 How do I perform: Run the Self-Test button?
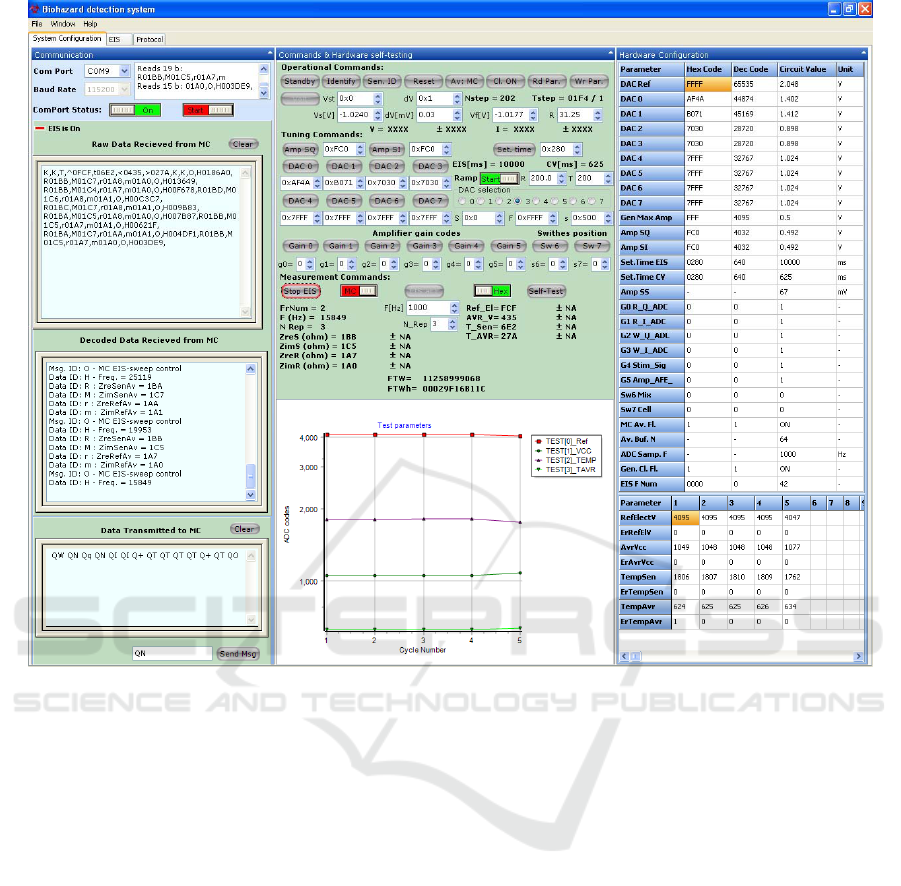(x=547, y=290)
